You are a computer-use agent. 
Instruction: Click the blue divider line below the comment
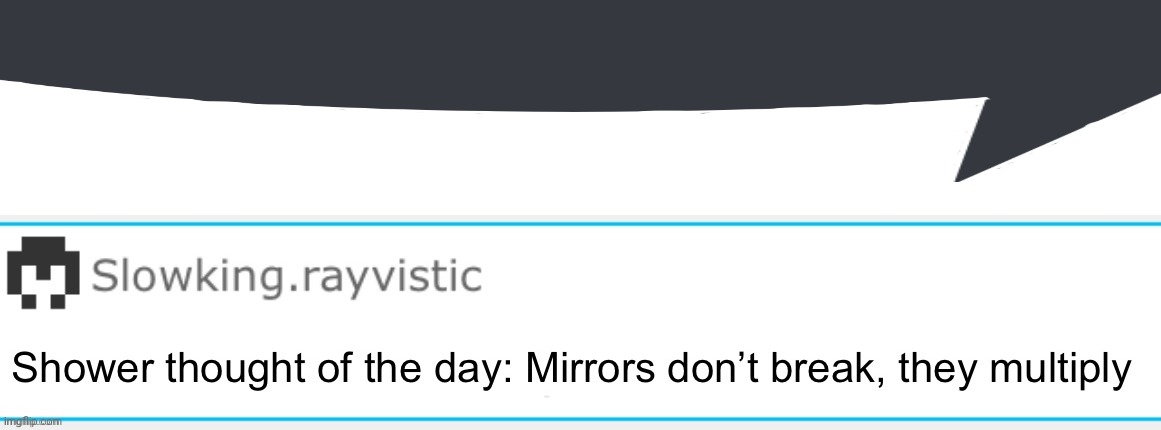tap(580, 419)
